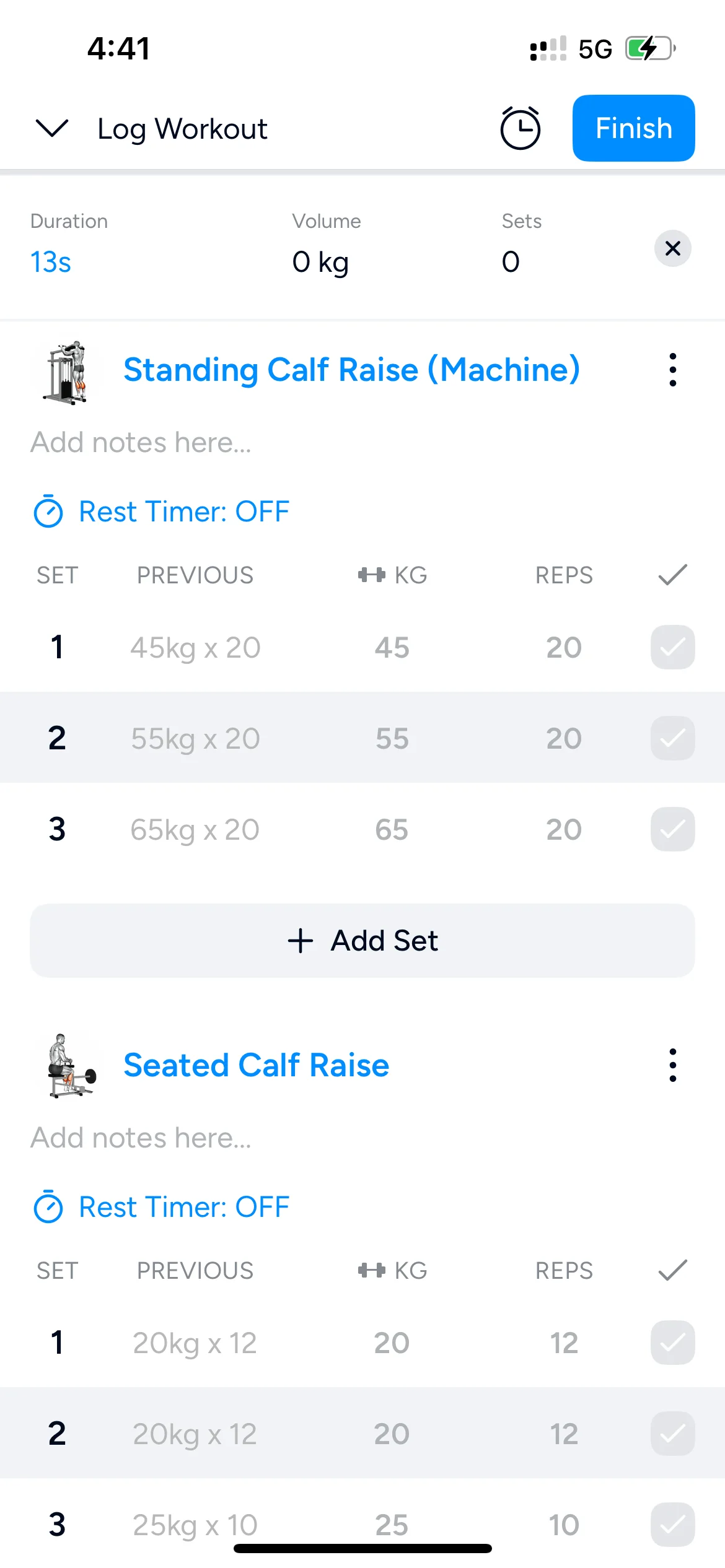Collapse the Log Workout screen with chevron
Viewport: 725px width, 1568px height.
click(52, 128)
